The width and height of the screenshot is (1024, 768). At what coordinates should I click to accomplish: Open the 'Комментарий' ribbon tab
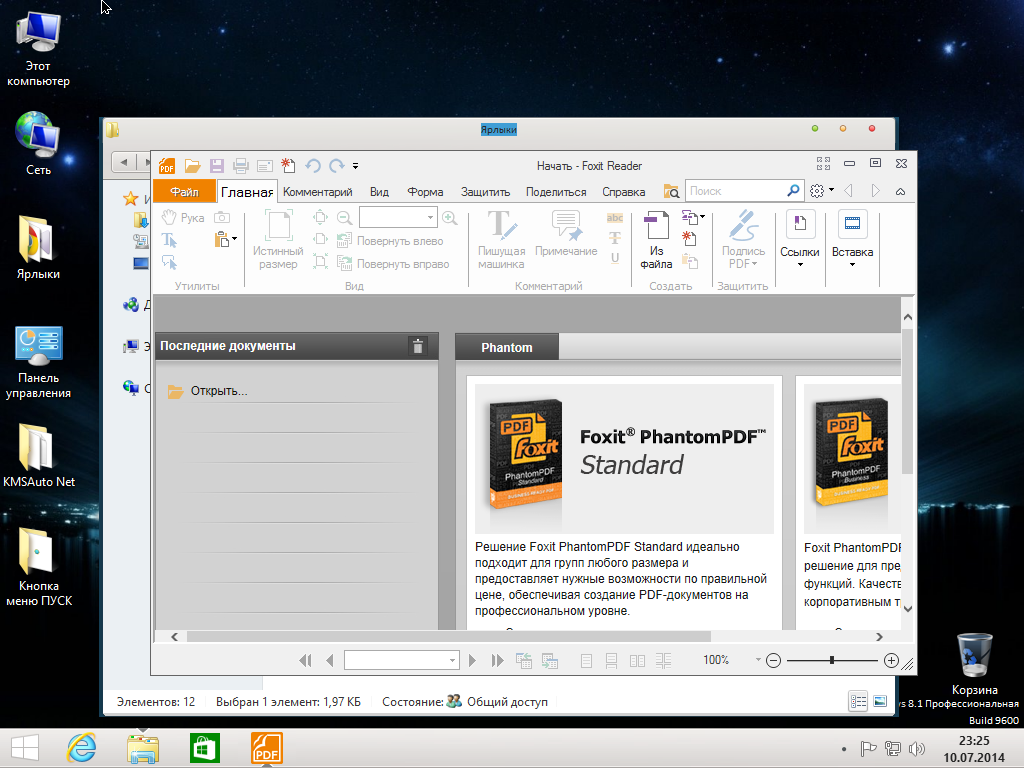(x=317, y=192)
